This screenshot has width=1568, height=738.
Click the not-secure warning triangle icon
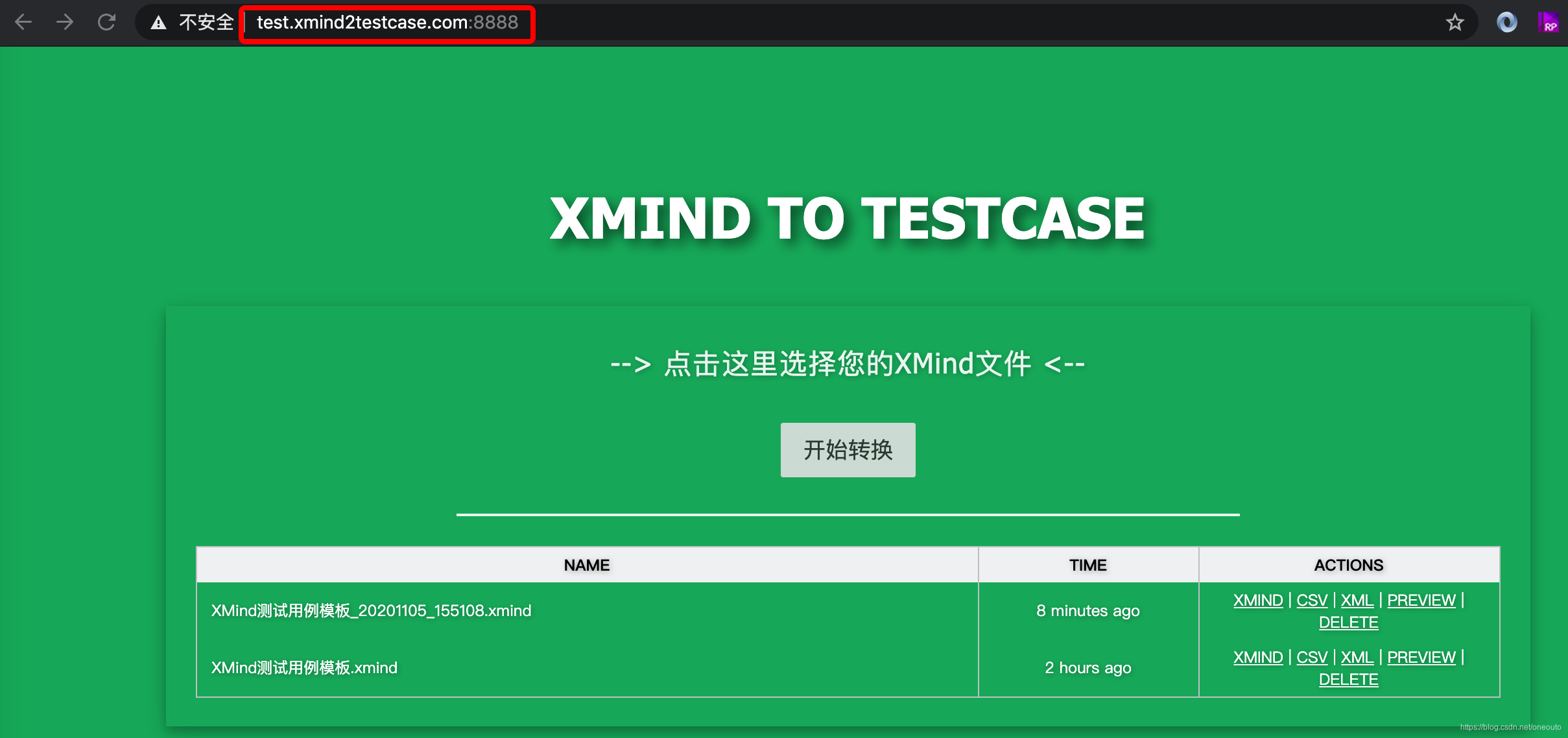click(x=158, y=23)
